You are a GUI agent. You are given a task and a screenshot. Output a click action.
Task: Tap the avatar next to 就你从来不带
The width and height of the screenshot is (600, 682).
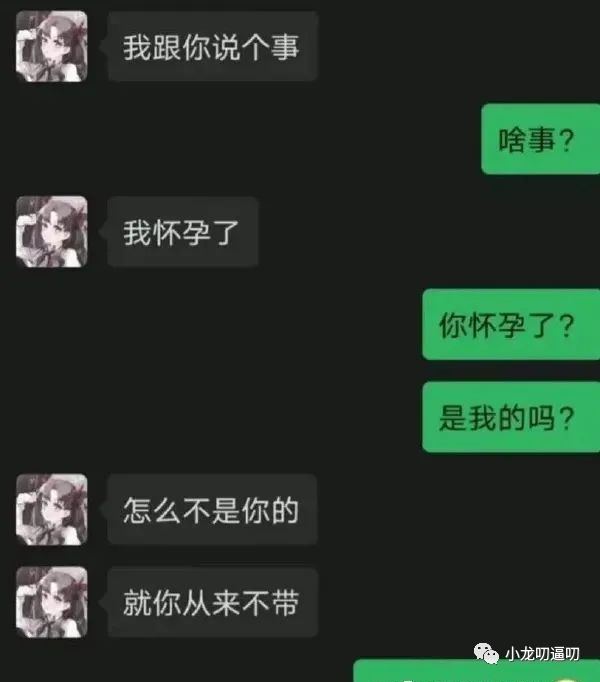point(52,602)
